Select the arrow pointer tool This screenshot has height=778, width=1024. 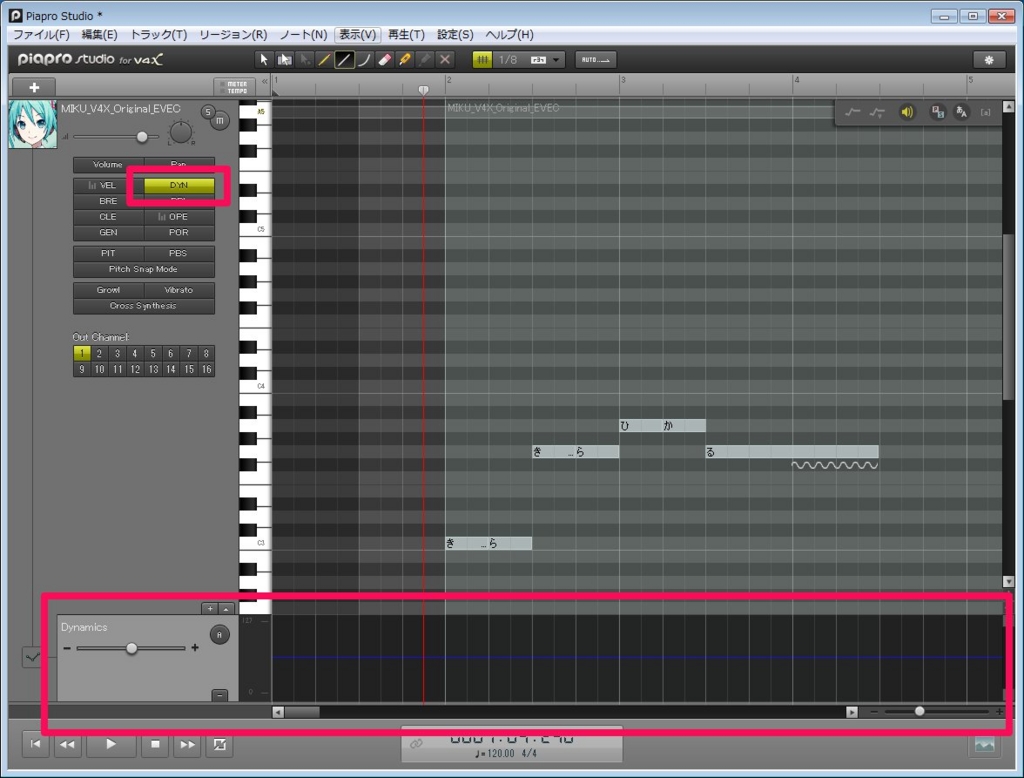tap(265, 60)
